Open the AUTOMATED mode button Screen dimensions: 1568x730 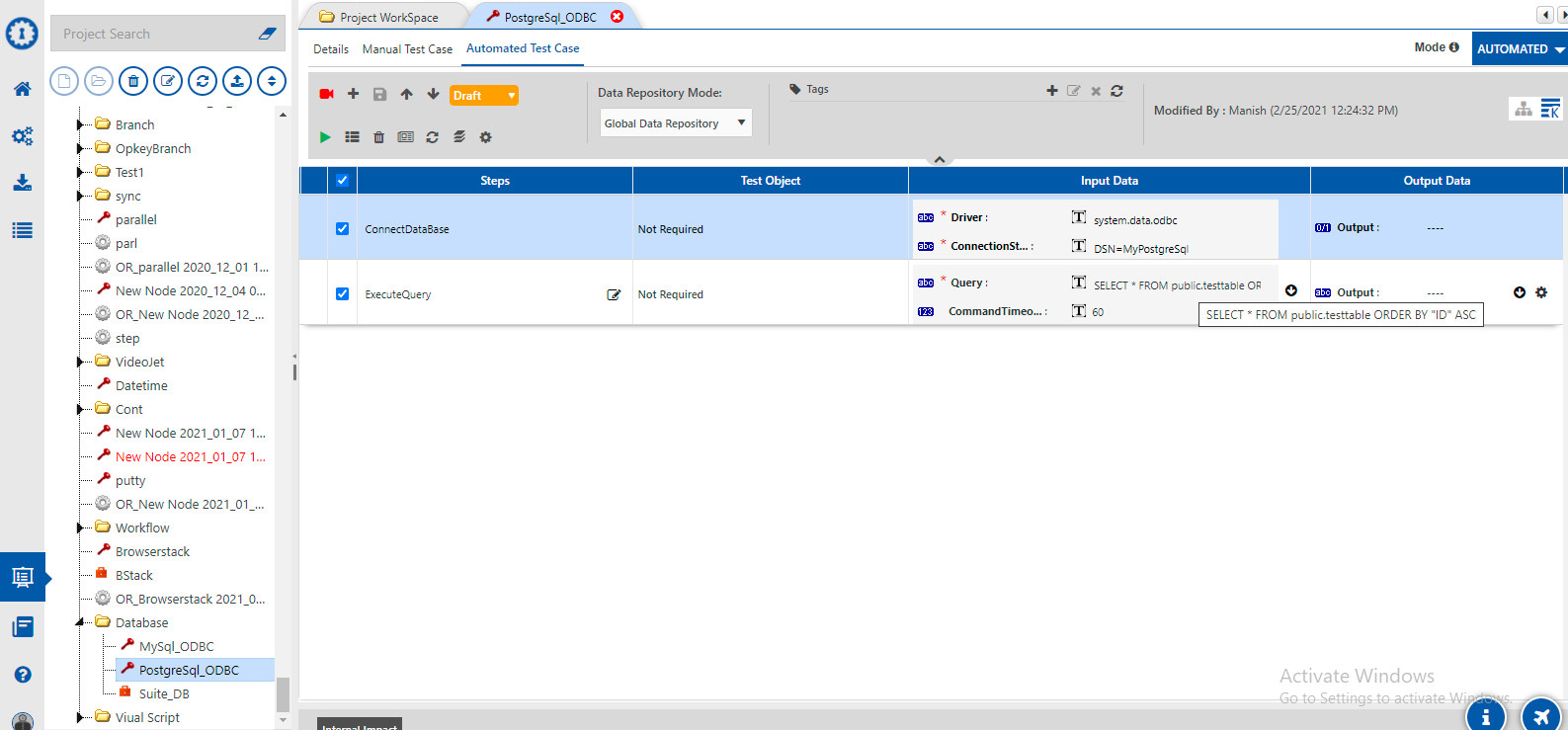coord(1519,48)
